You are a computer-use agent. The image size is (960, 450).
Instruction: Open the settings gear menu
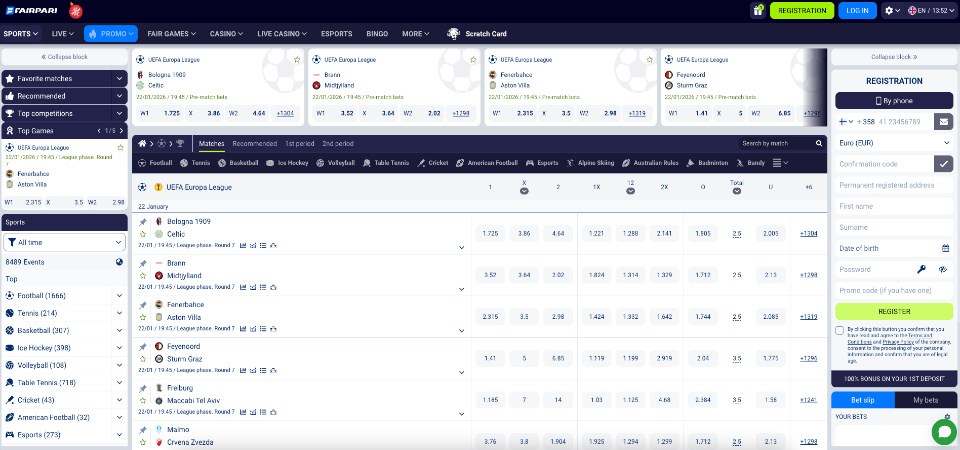point(892,10)
